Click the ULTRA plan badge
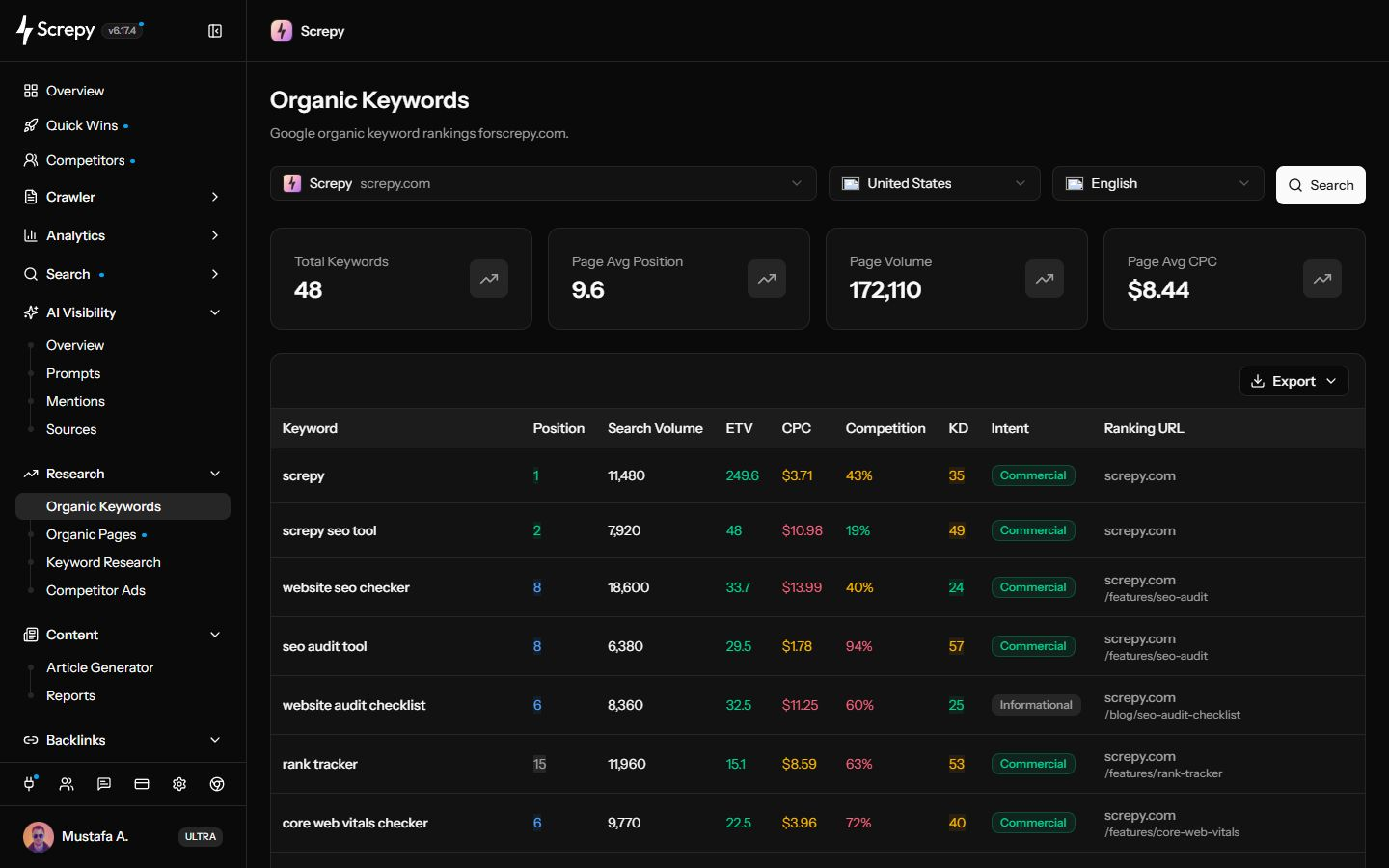Screen dimensions: 1389x868 coord(201,837)
